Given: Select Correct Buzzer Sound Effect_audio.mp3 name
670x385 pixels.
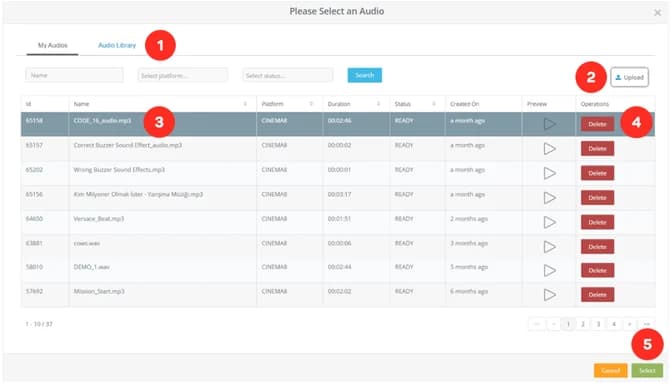Looking at the screenshot, I should [x=128, y=145].
